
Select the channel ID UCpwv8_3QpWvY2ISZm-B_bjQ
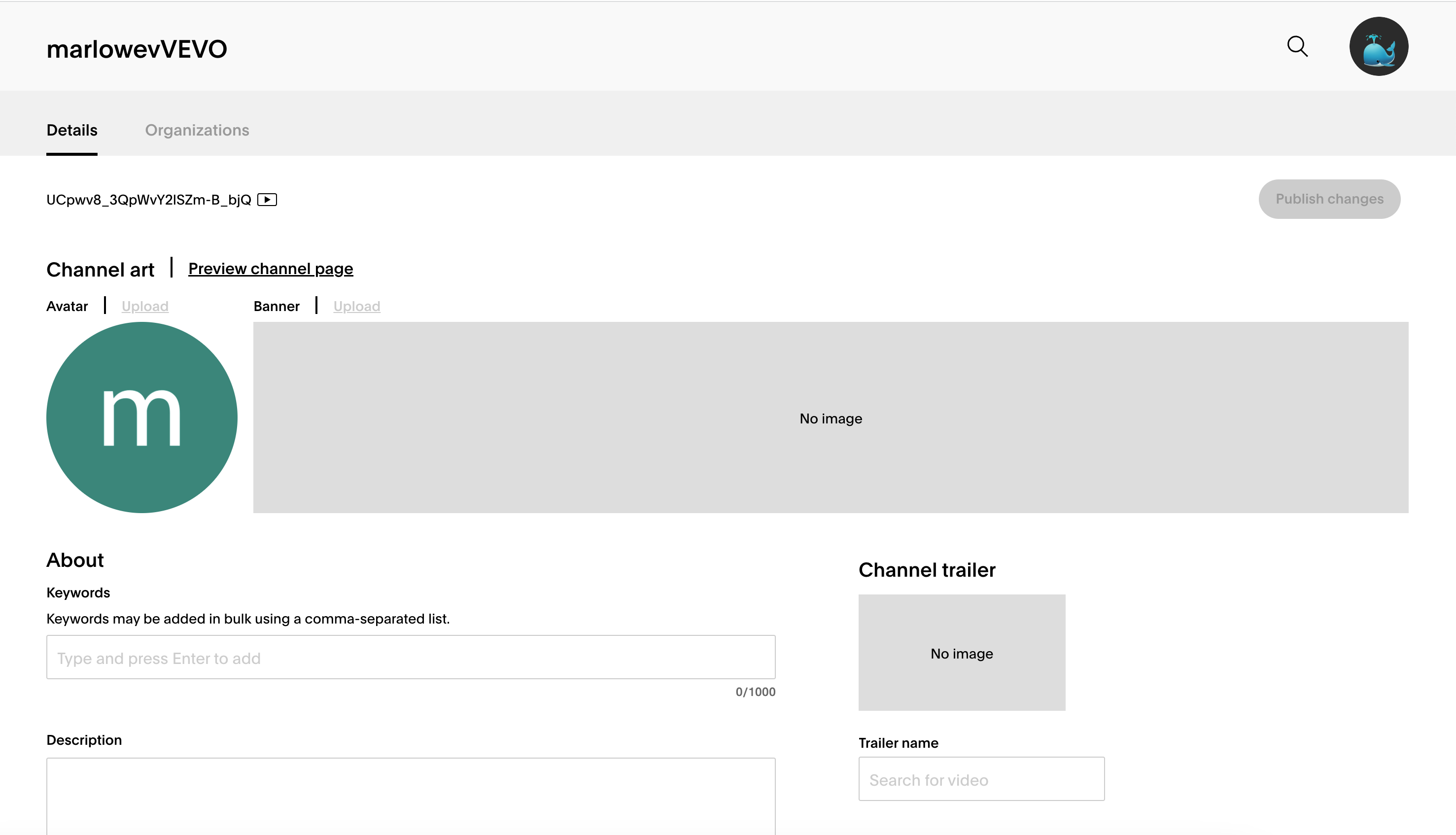[148, 199]
